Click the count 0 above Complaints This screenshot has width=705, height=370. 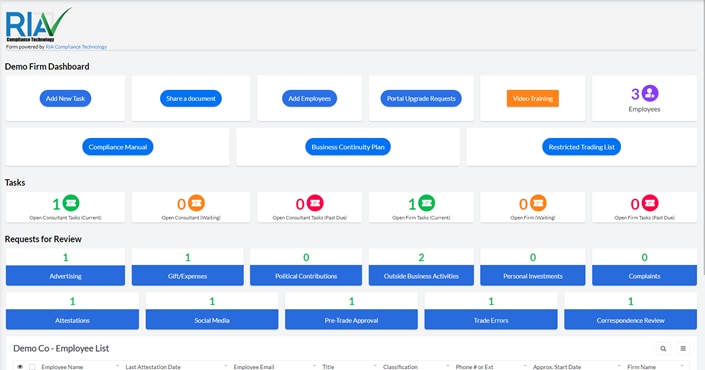644,258
